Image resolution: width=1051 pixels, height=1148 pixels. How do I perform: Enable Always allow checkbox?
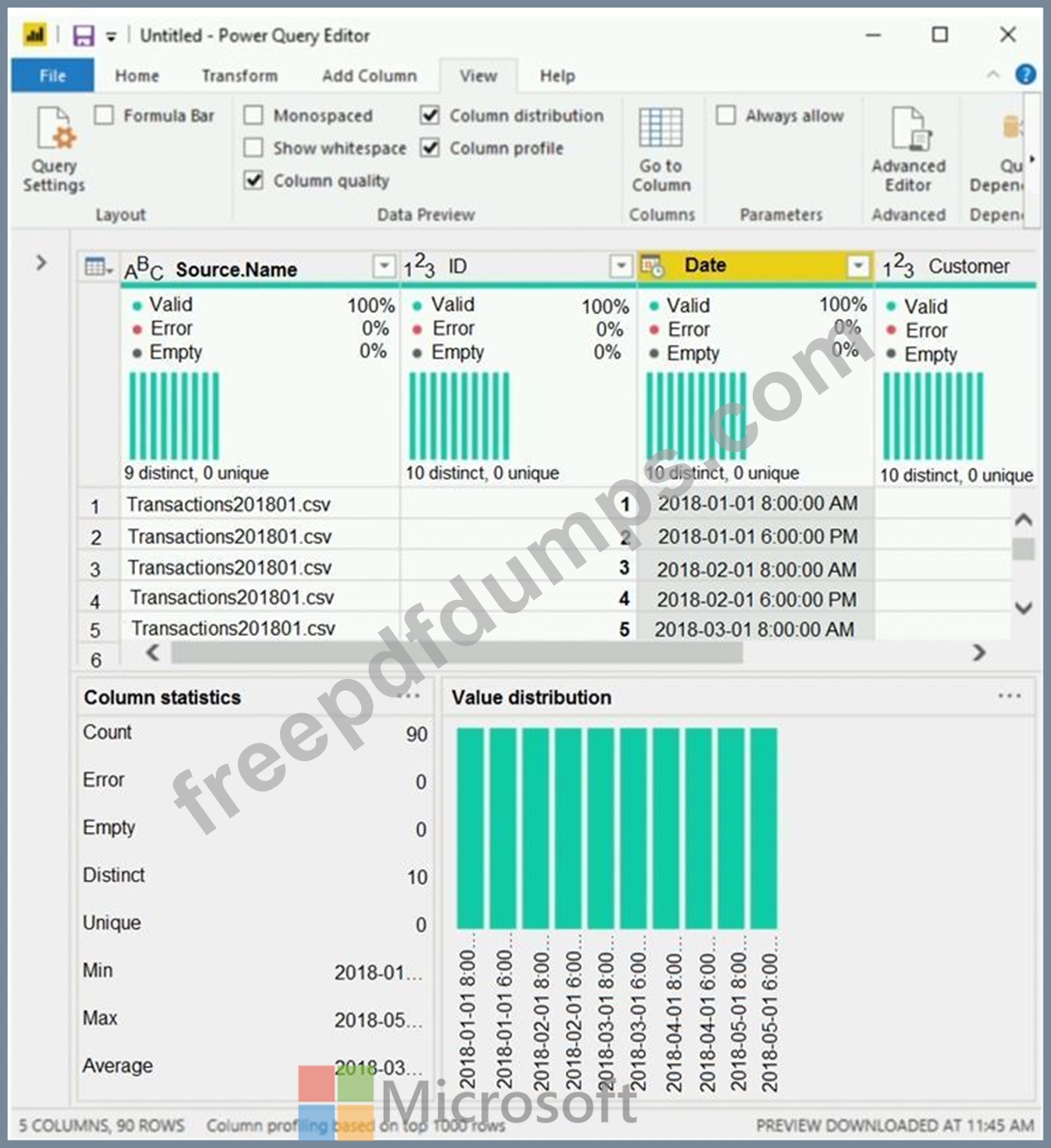726,115
